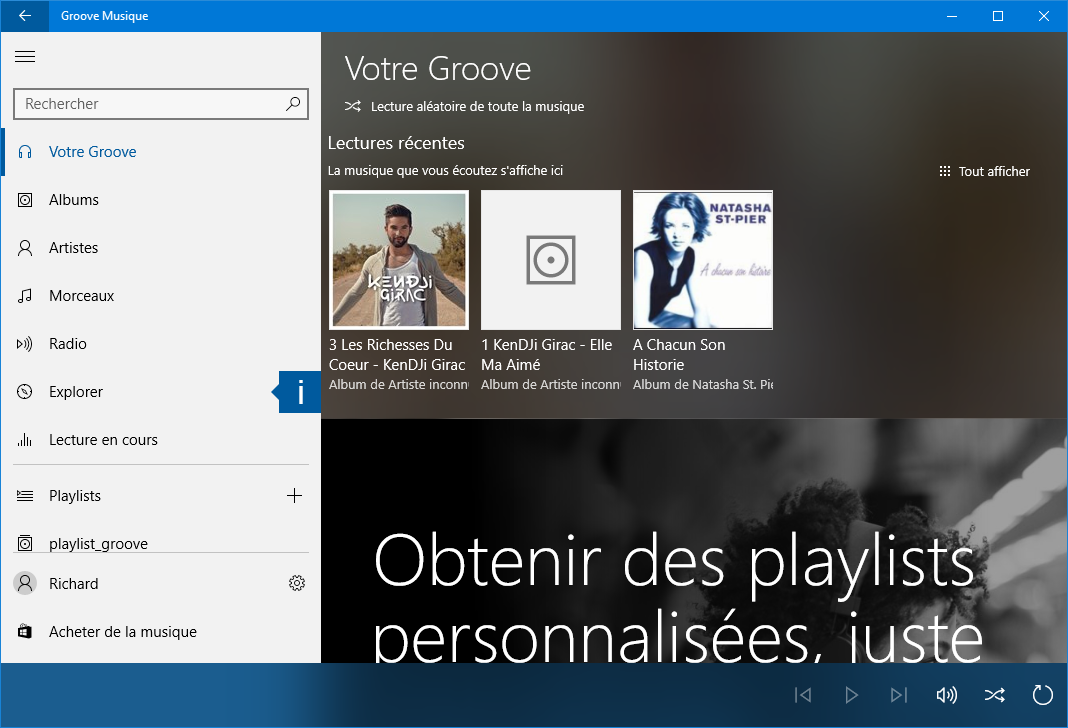Open the volume control
The width and height of the screenshot is (1068, 728).
(x=947, y=695)
